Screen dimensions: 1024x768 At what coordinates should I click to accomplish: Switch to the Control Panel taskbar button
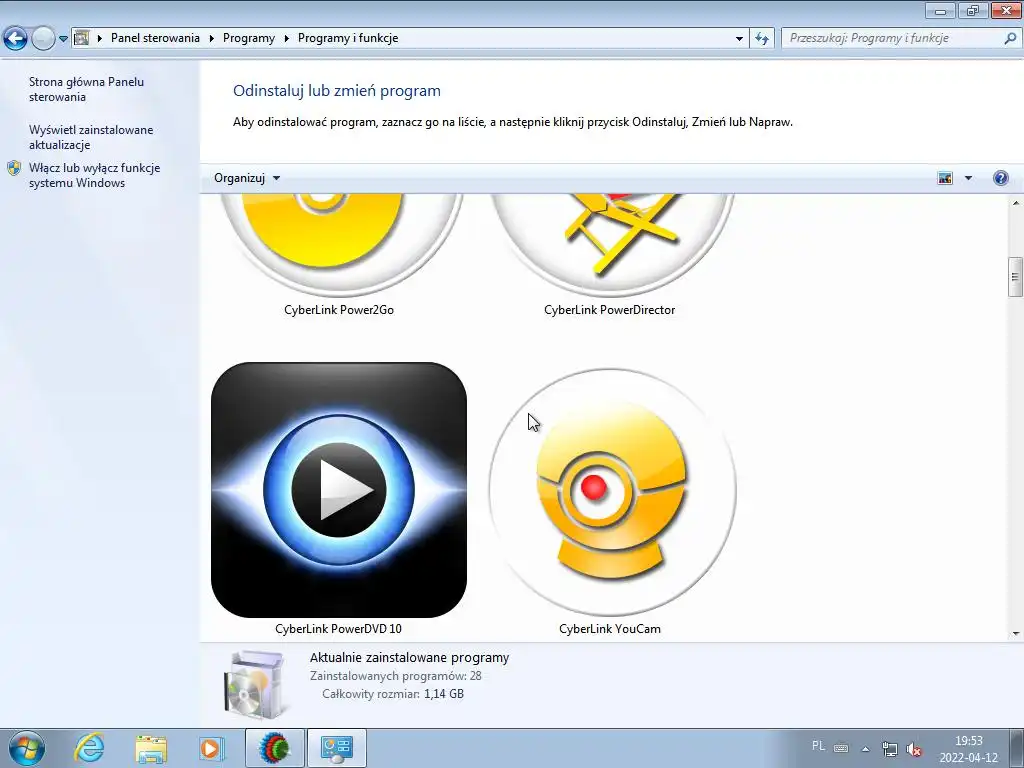pos(336,748)
